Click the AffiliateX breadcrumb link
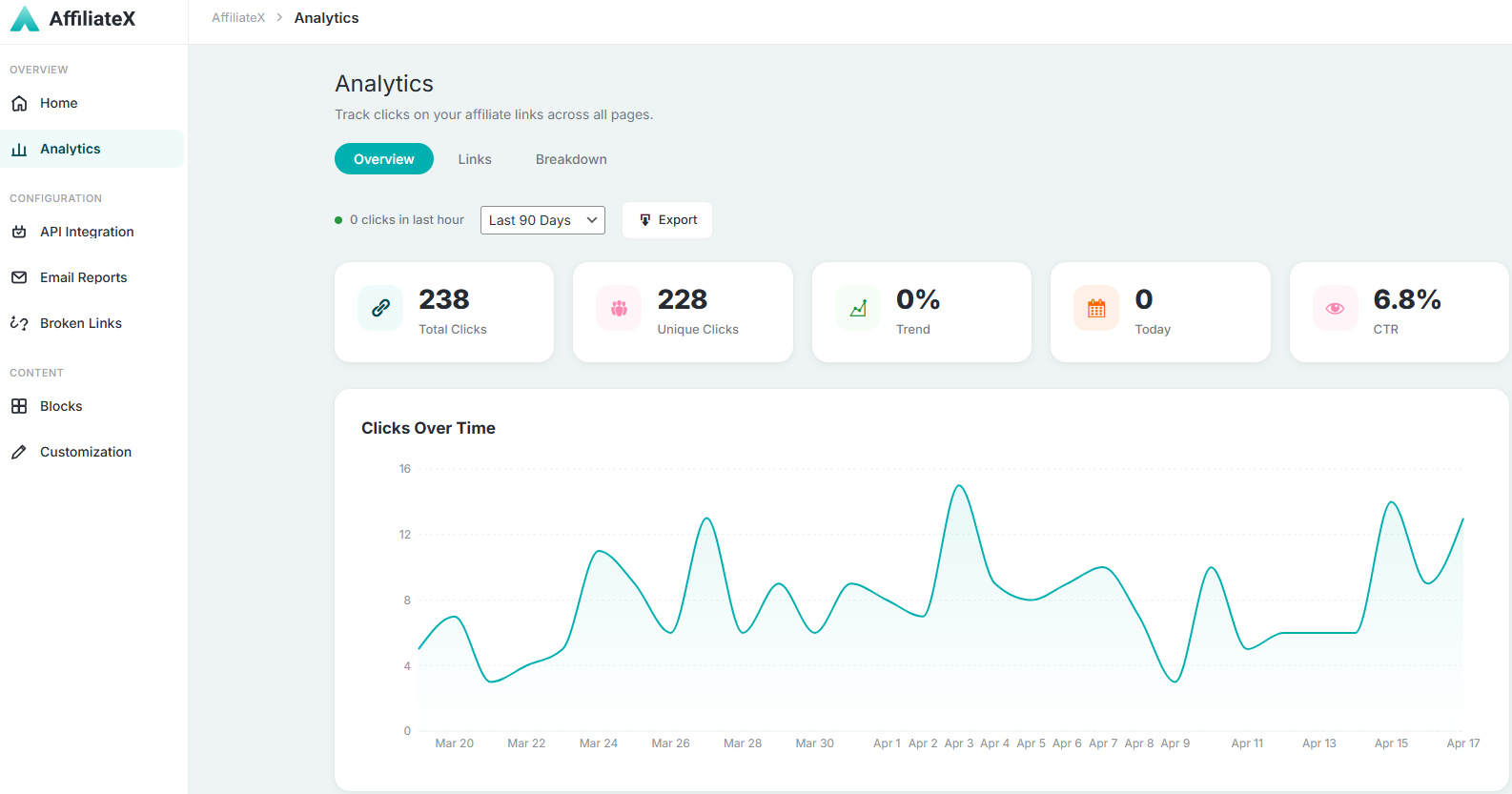 coord(238,18)
